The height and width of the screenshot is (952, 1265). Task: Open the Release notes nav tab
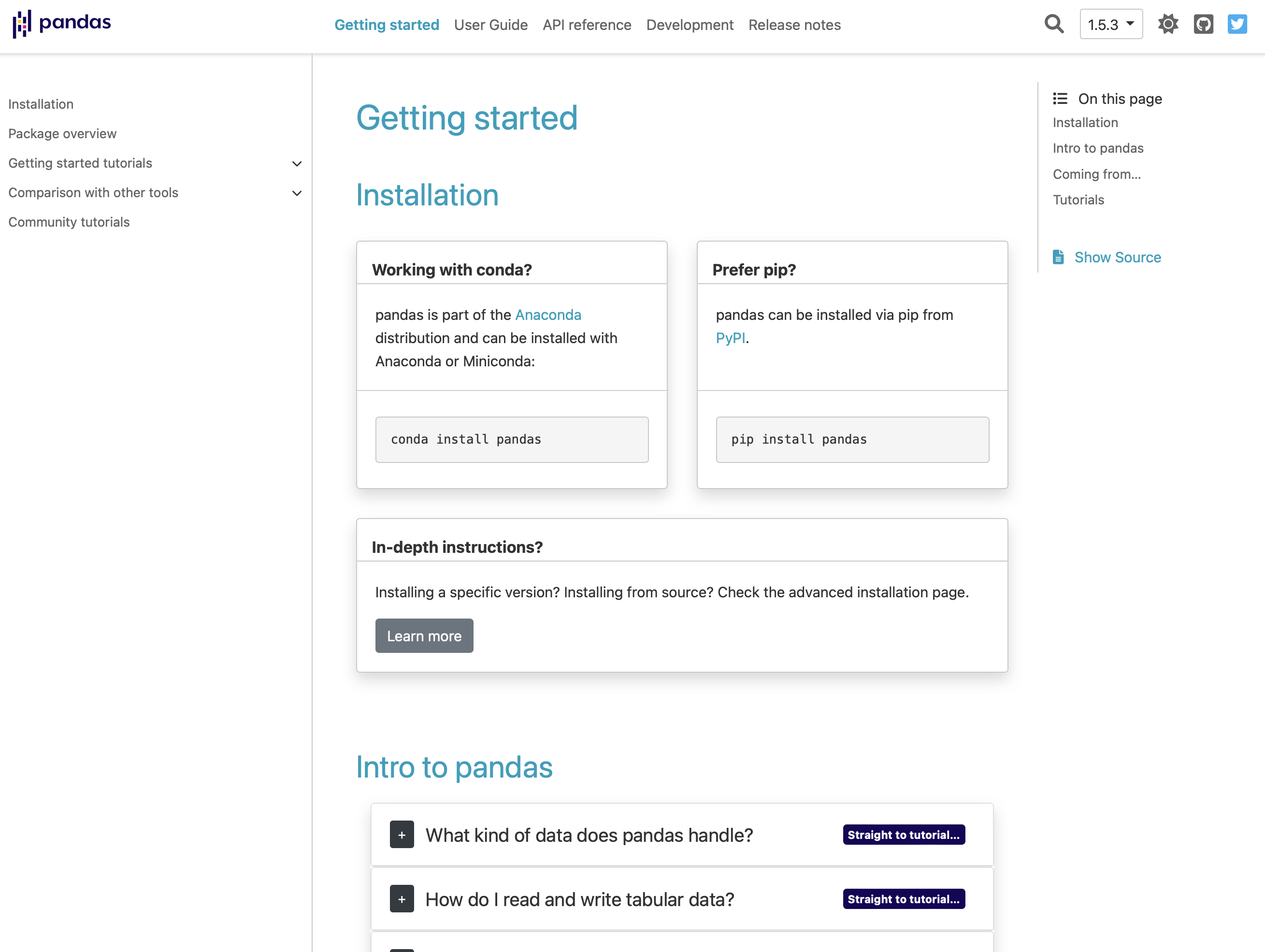(794, 25)
